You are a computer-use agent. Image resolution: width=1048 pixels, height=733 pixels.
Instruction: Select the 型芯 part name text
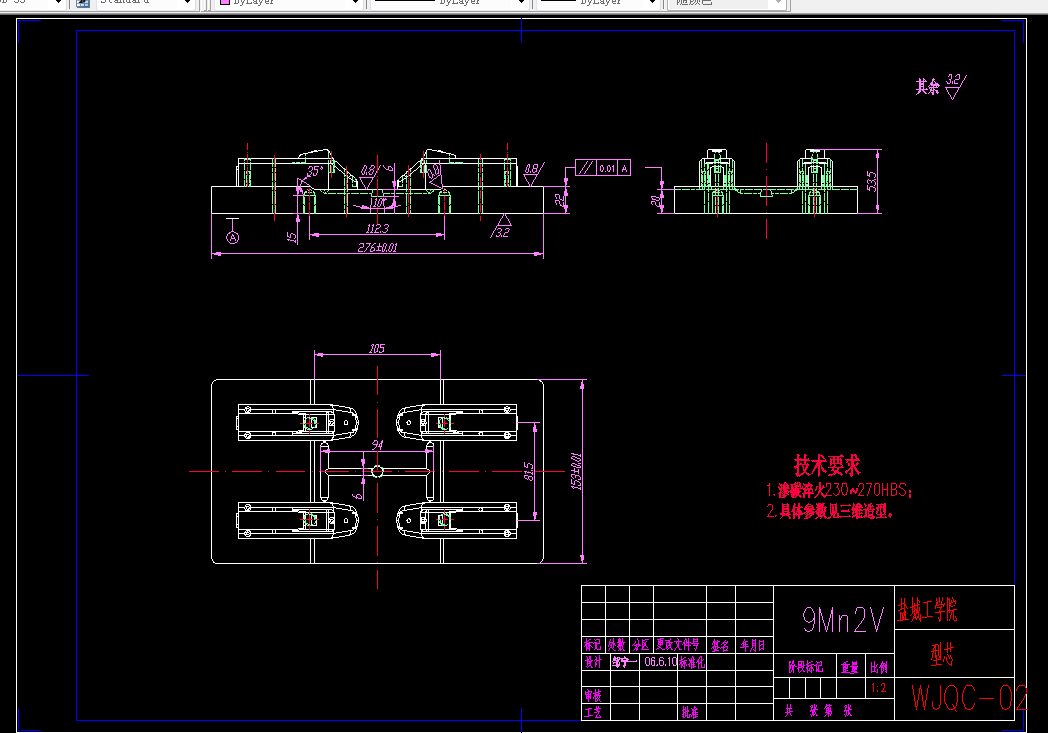click(942, 654)
